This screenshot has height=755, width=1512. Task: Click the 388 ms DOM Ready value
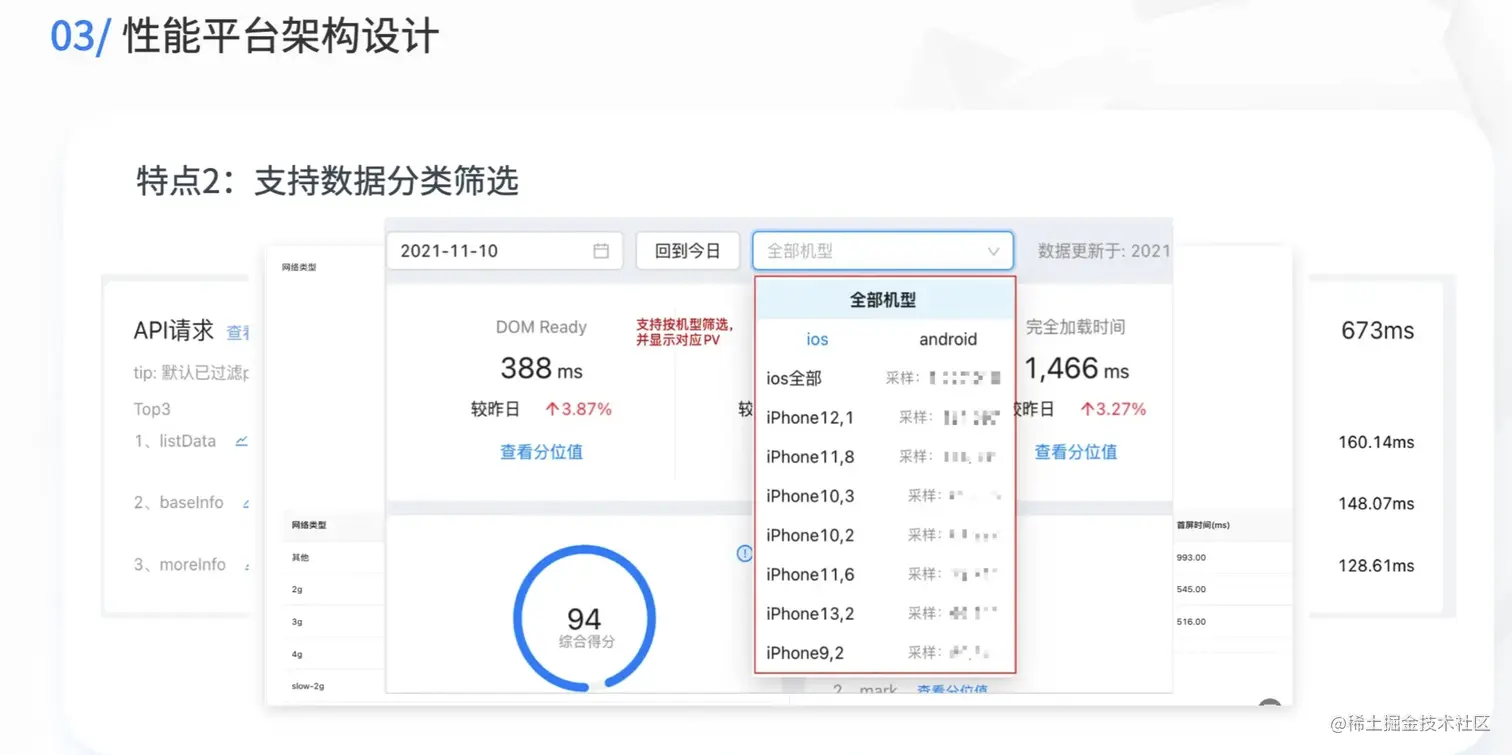tap(541, 368)
